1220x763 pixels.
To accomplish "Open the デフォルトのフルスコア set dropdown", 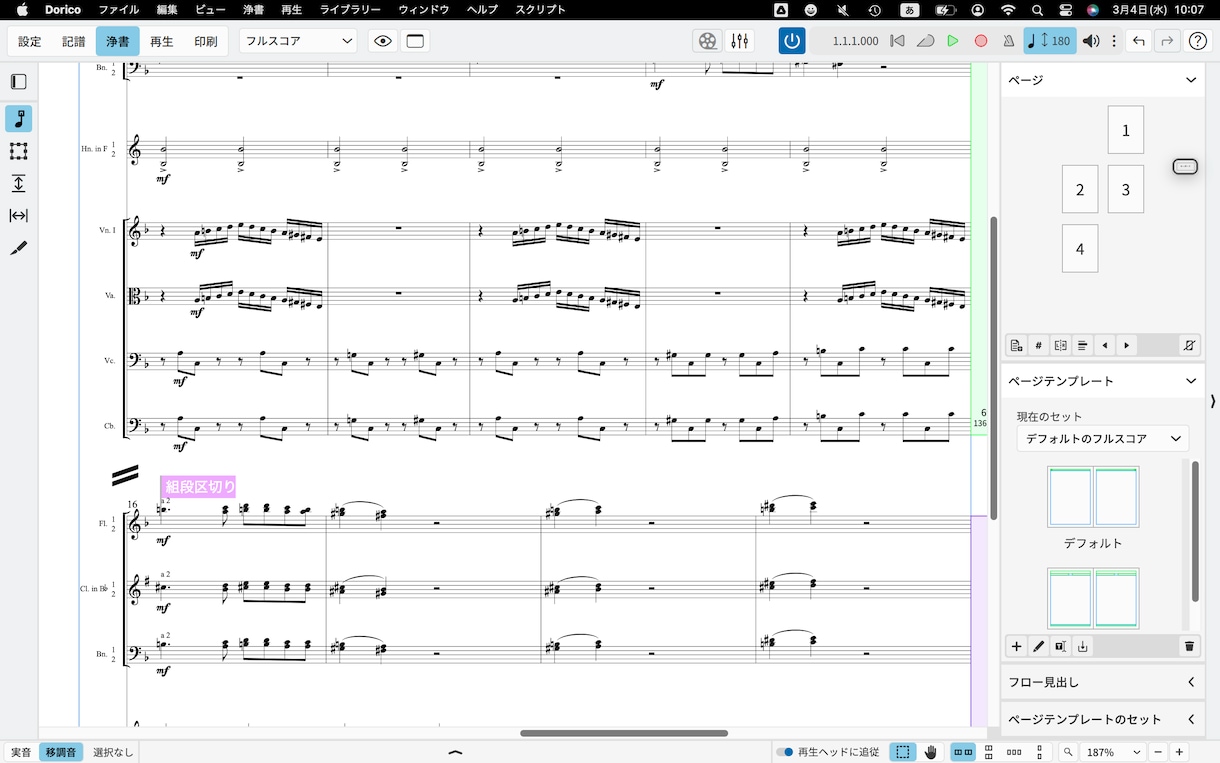I will click(x=1103, y=439).
